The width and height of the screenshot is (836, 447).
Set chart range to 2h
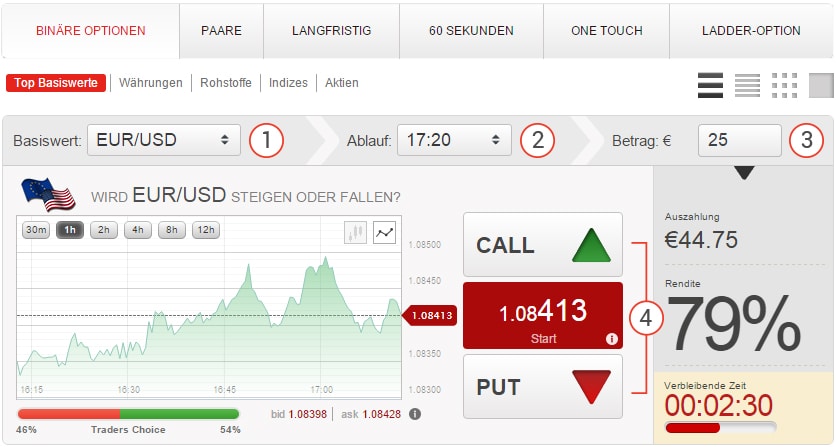(104, 230)
